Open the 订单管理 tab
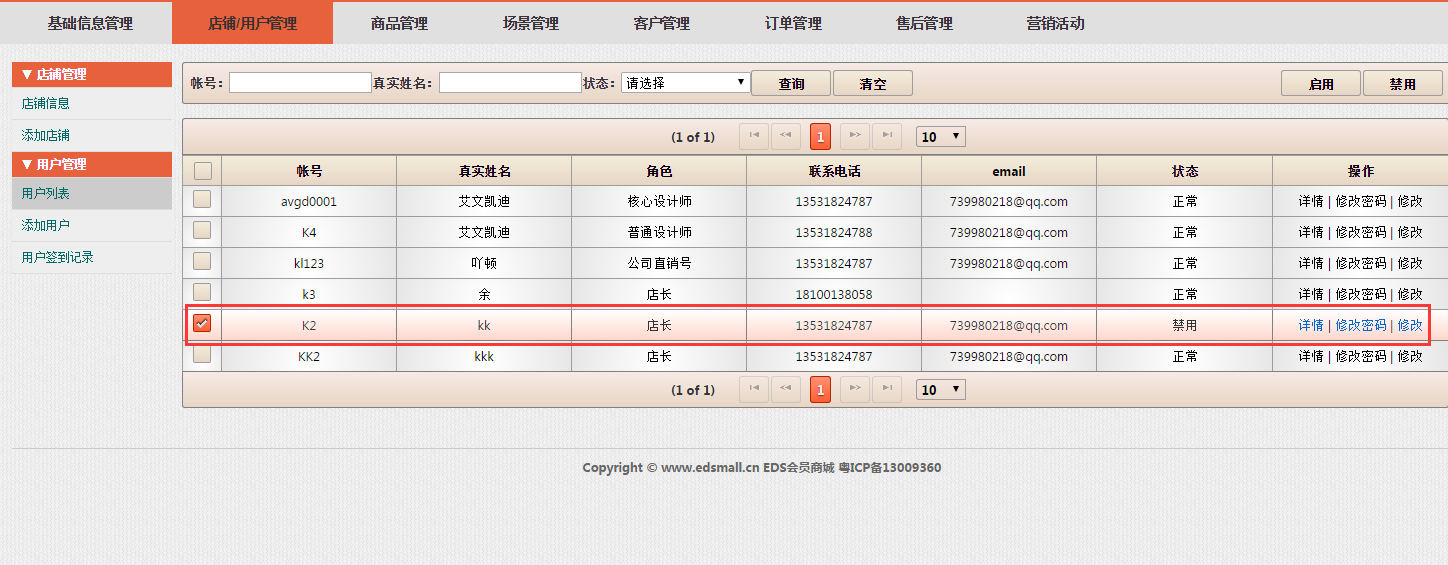Image resolution: width=1448 pixels, height=565 pixels. pyautogui.click(x=793, y=23)
